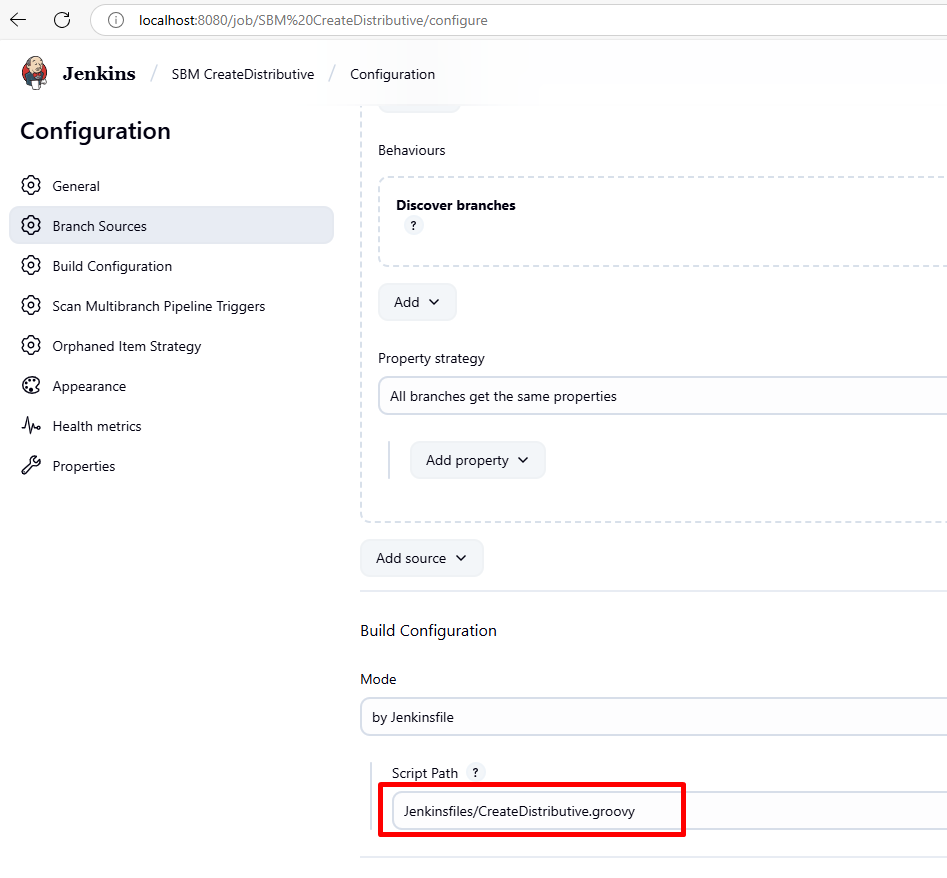Image resolution: width=947 pixels, height=878 pixels.
Task: Open the Mode dropdown showing by Jenkinsfile
Action: (650, 717)
